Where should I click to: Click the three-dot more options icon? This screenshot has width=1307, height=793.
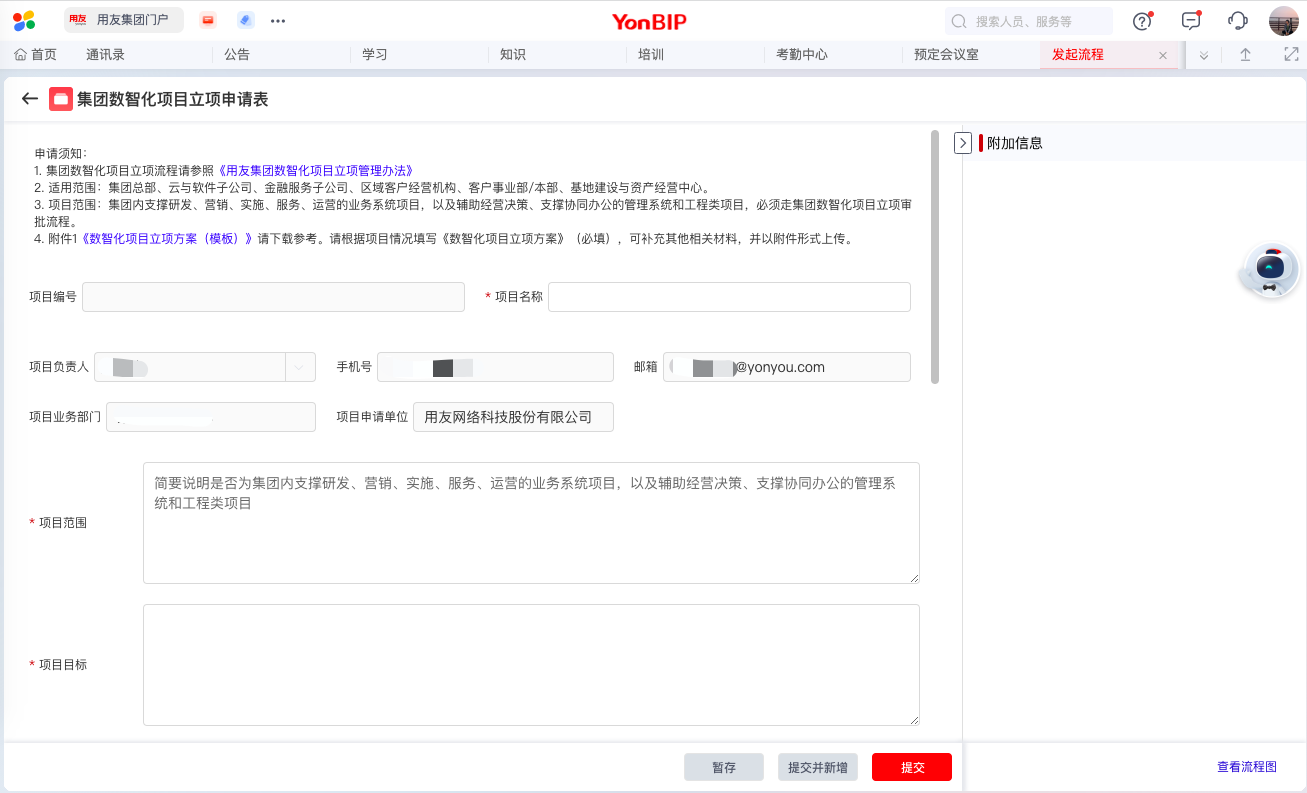click(278, 21)
